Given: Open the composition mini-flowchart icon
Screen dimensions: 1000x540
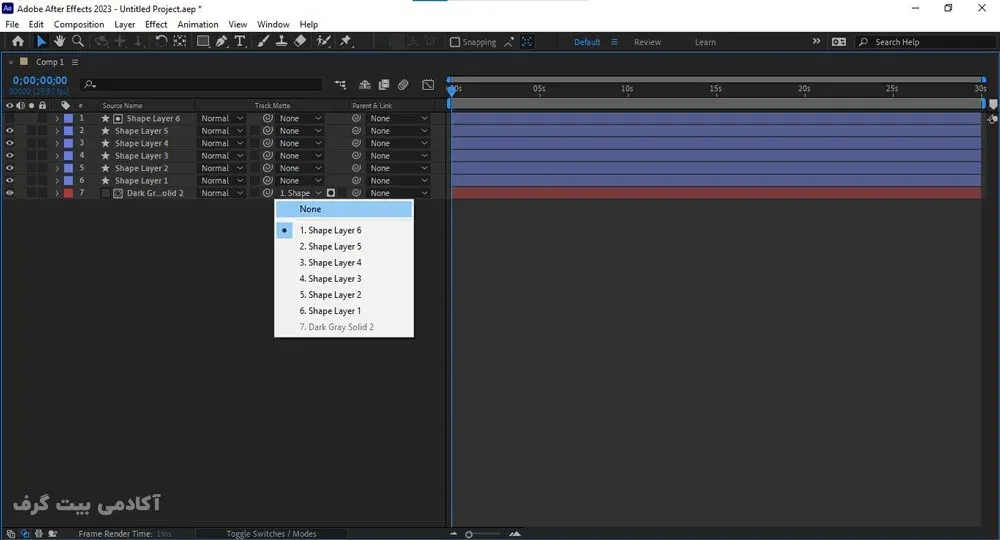Looking at the screenshot, I should (340, 85).
